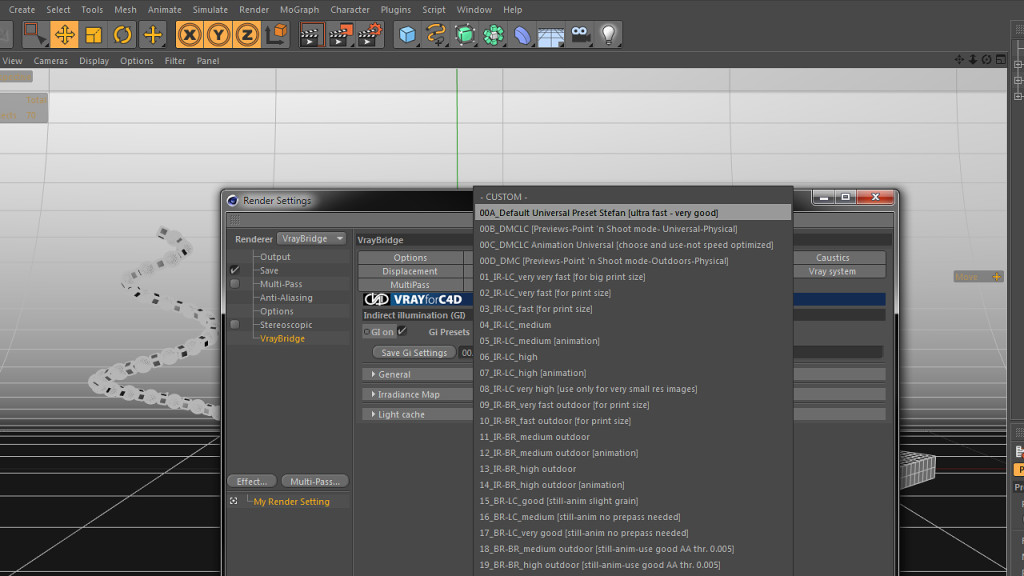Activate the Scale tool
The image size is (1024, 576).
pyautogui.click(x=93, y=35)
